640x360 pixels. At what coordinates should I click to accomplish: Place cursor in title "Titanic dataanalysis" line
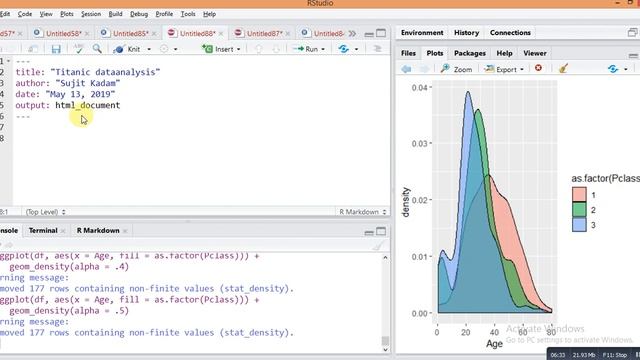(x=88, y=72)
